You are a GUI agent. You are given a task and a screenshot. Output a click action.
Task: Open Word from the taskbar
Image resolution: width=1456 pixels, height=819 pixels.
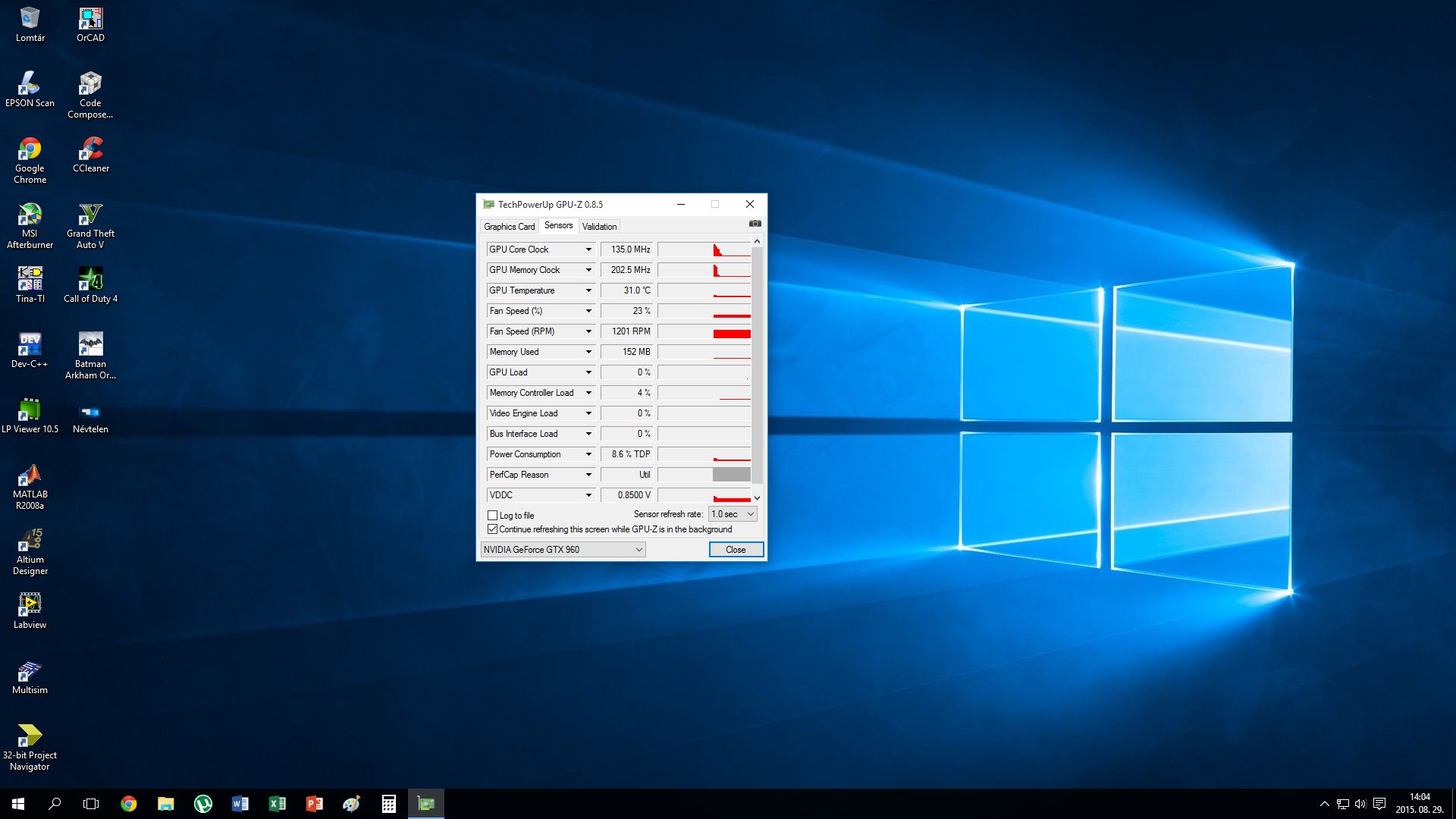[x=240, y=804]
